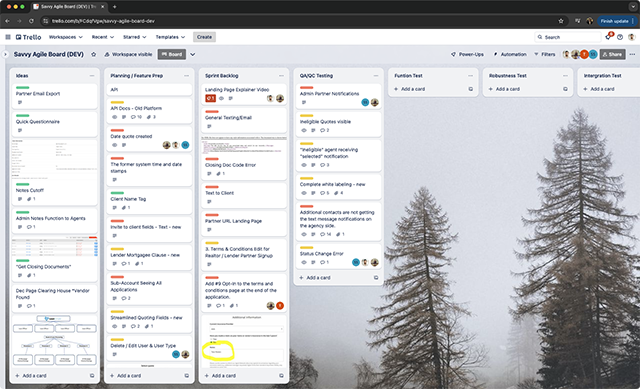640x389 pixels.
Task: Open Robustness Test list actions menu
Action: click(565, 76)
